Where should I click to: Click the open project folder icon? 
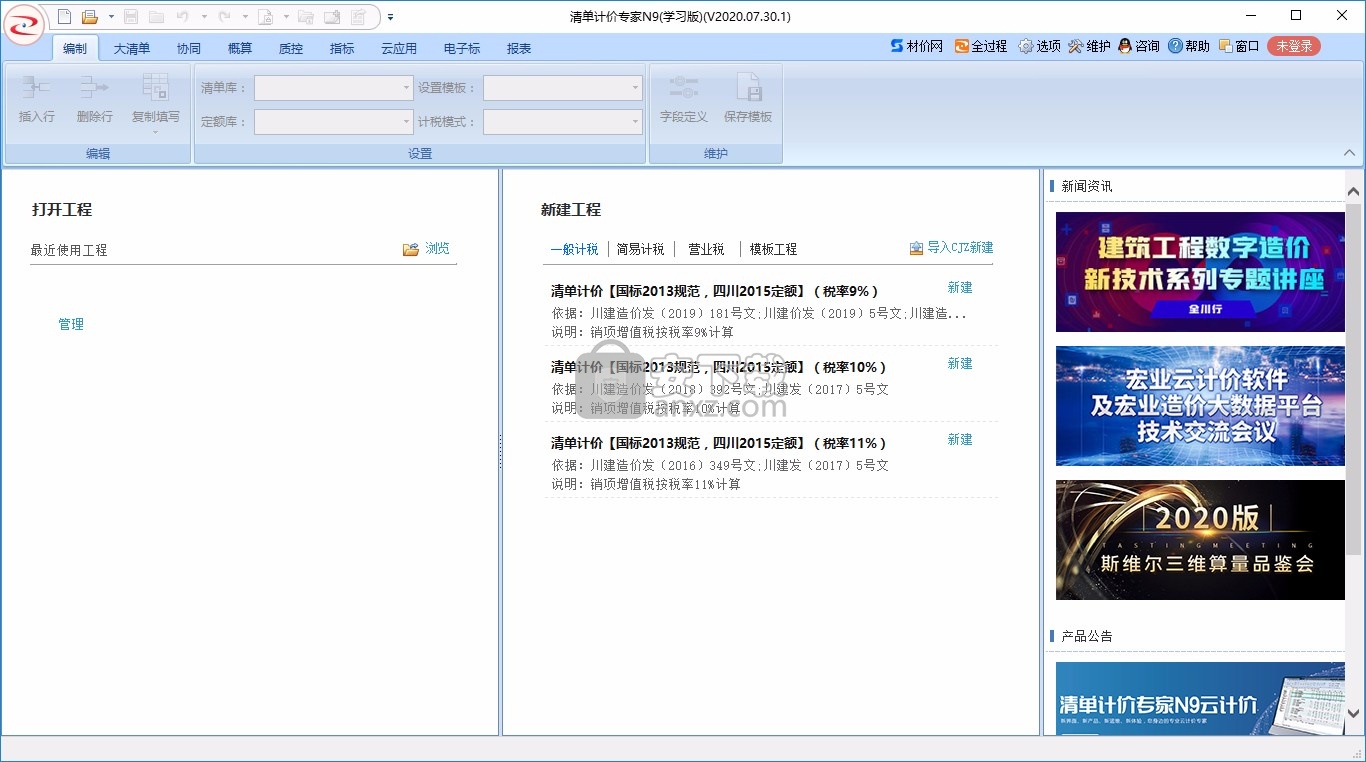pyautogui.click(x=90, y=17)
